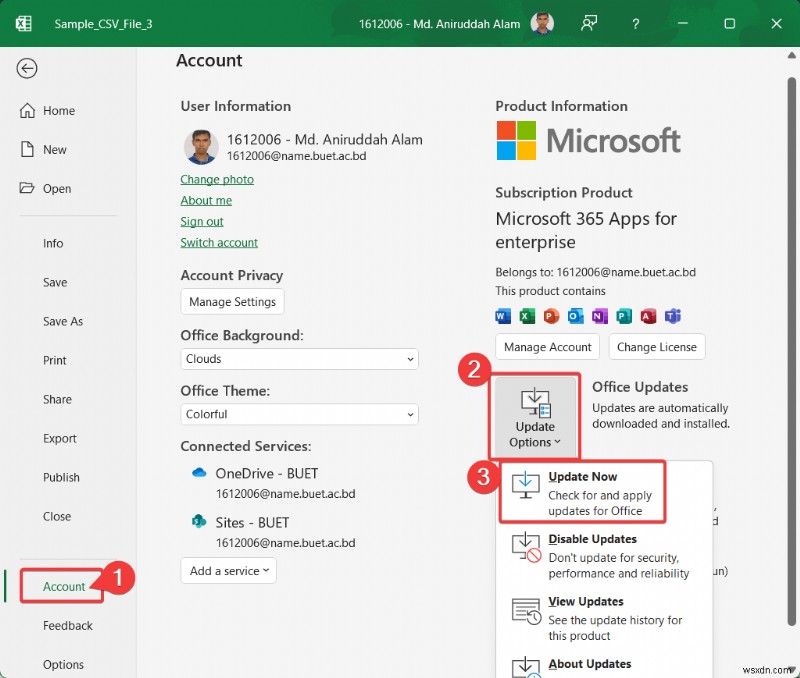Click the feedback person icon in title bar
The width and height of the screenshot is (800, 678).
click(589, 22)
